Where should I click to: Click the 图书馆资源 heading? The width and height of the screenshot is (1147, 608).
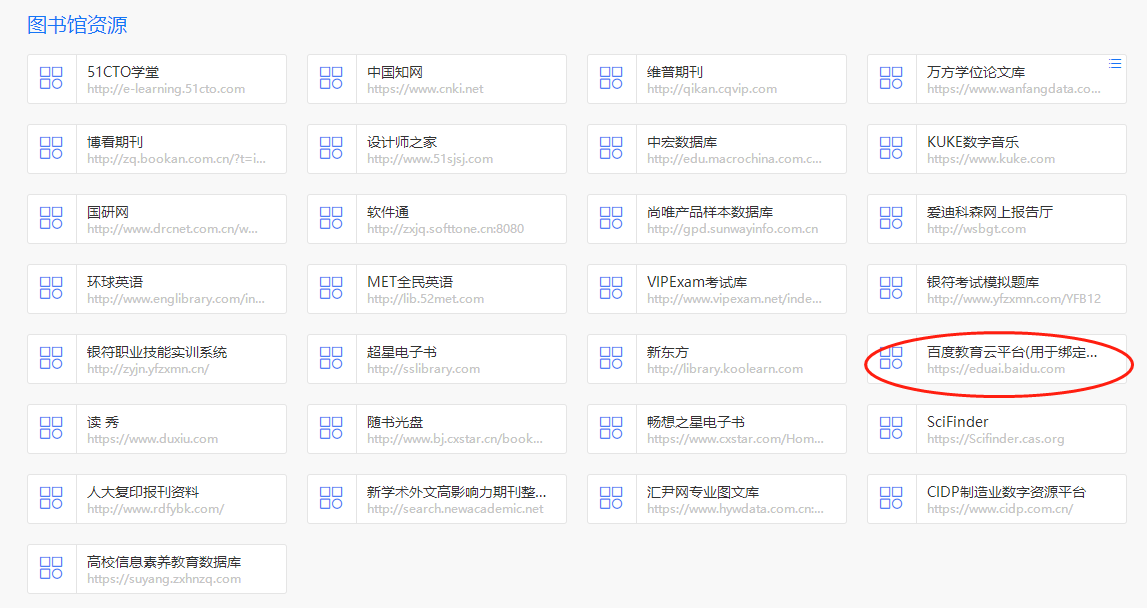[x=77, y=25]
